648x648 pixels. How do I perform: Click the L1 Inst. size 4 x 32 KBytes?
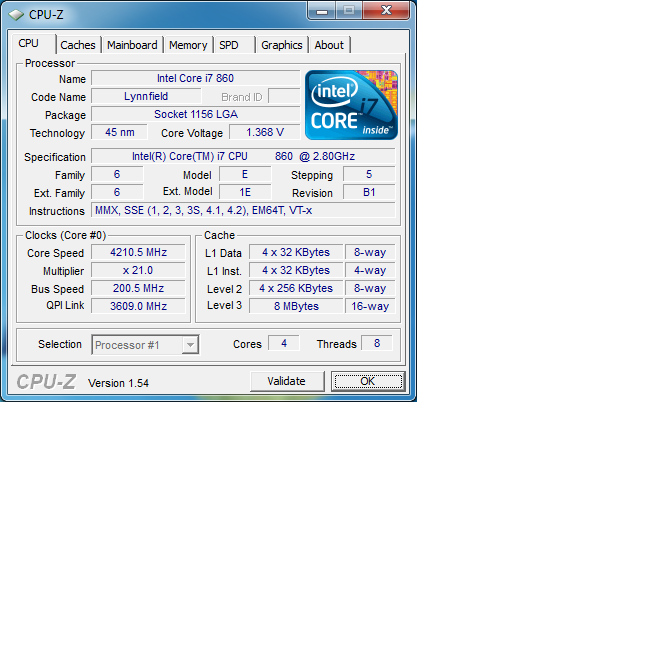point(296,270)
